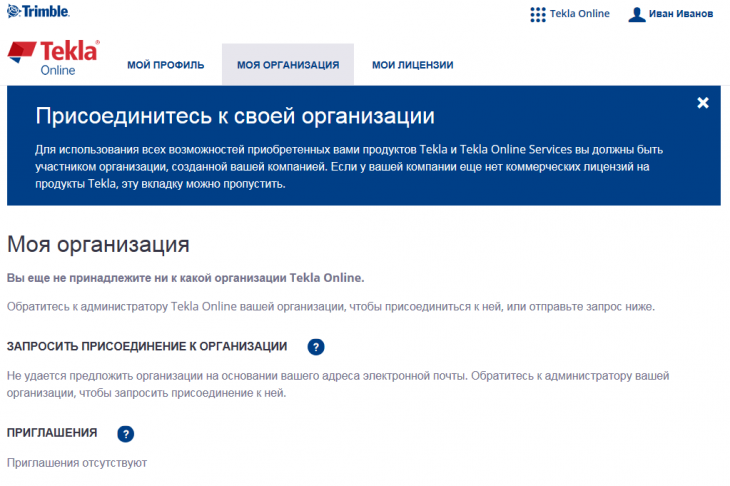Click the Моя организация heading
Screen dimensions: 730x486
98,244
